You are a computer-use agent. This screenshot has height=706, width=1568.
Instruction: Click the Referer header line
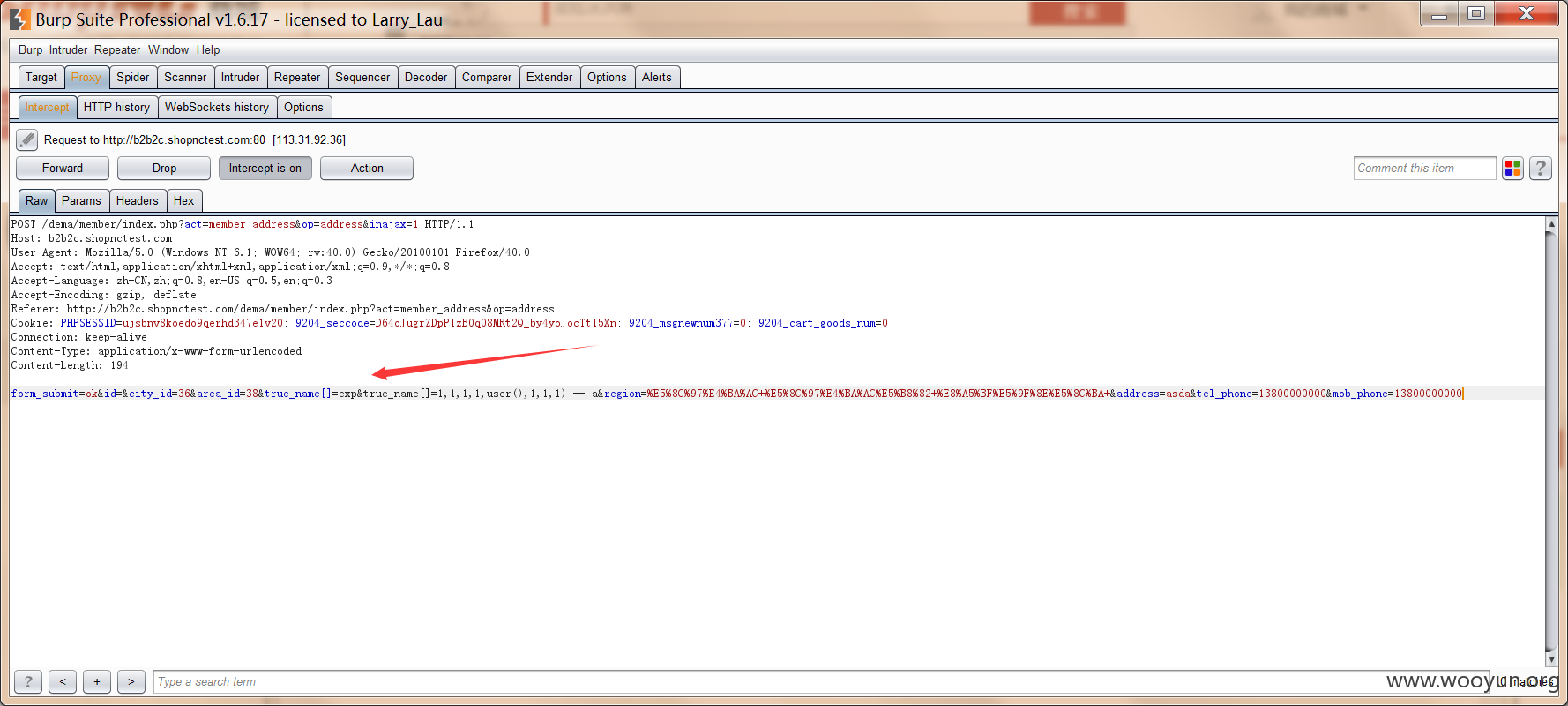(x=283, y=309)
